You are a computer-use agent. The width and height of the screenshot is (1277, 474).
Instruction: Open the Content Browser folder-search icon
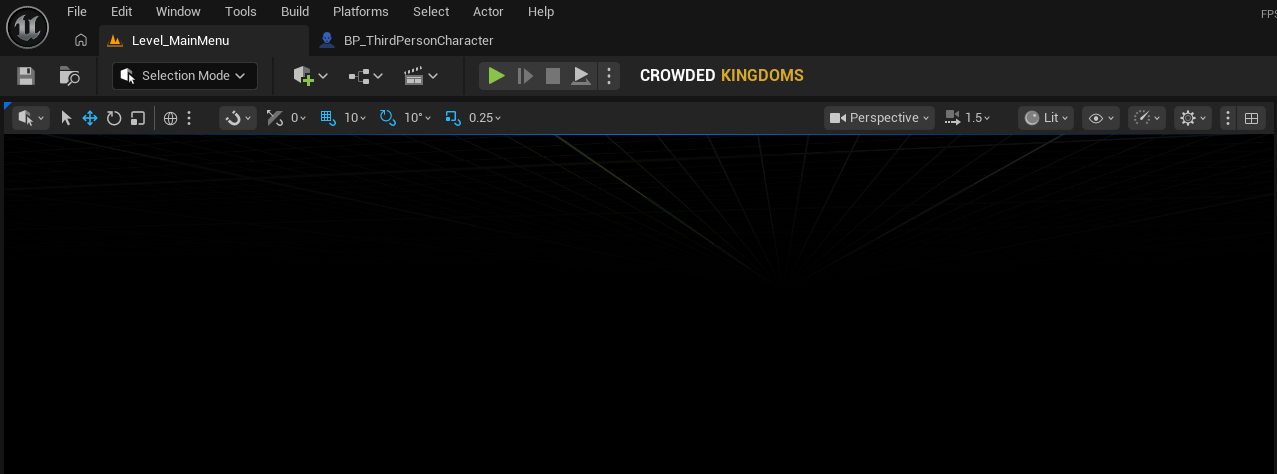[x=70, y=76]
